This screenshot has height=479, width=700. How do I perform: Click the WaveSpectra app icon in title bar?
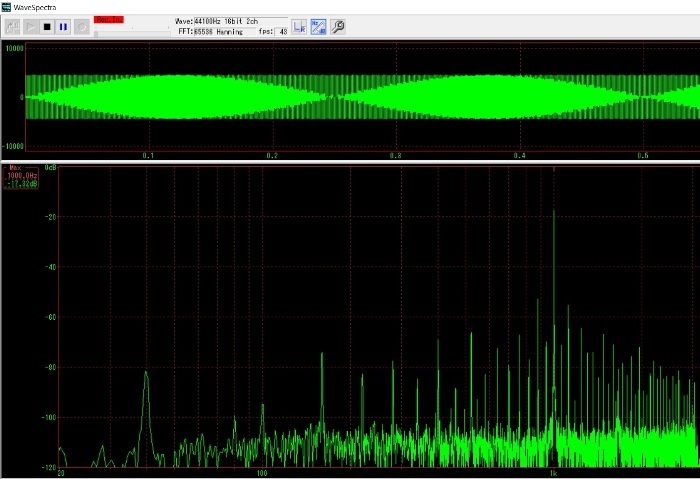point(6,7)
